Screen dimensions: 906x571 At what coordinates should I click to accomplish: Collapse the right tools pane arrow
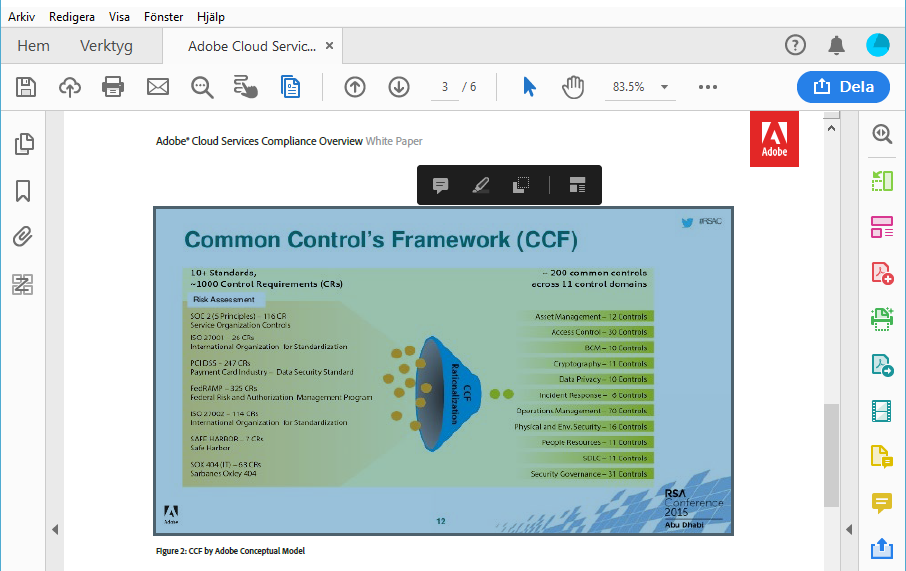pyautogui.click(x=849, y=529)
